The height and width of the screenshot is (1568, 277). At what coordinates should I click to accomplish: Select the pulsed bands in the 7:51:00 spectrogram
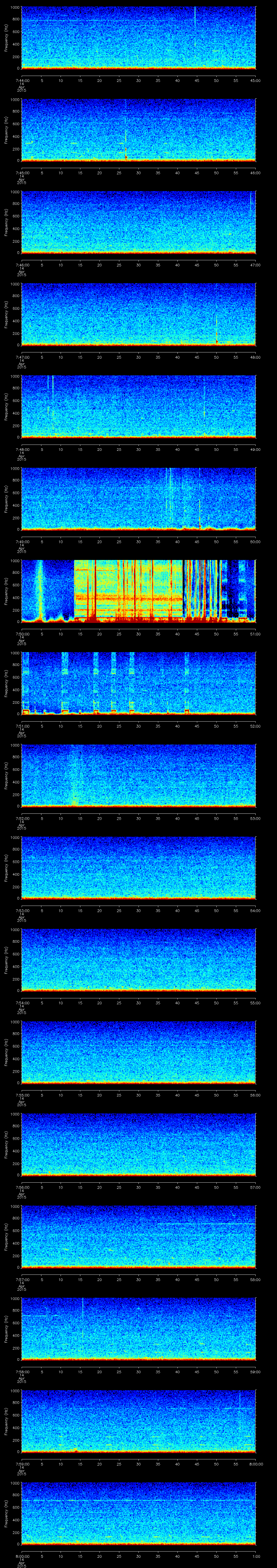click(107, 682)
